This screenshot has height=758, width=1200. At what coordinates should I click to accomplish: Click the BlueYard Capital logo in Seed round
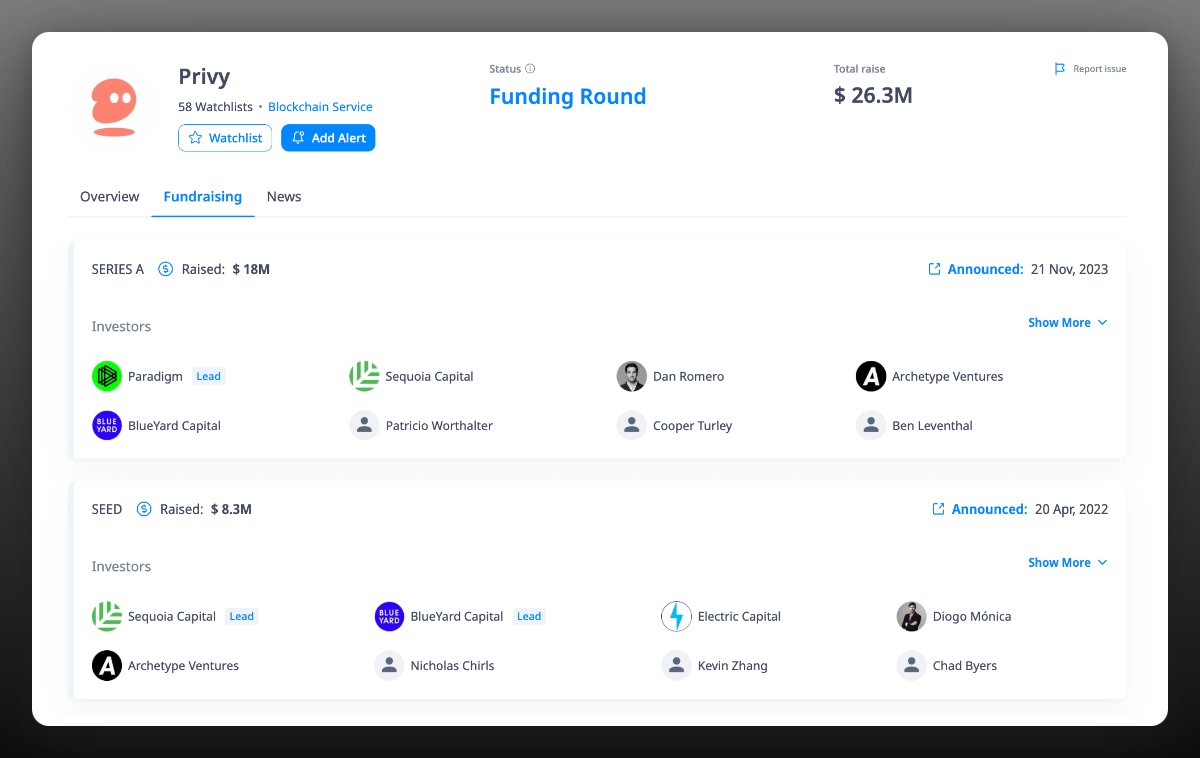[389, 616]
